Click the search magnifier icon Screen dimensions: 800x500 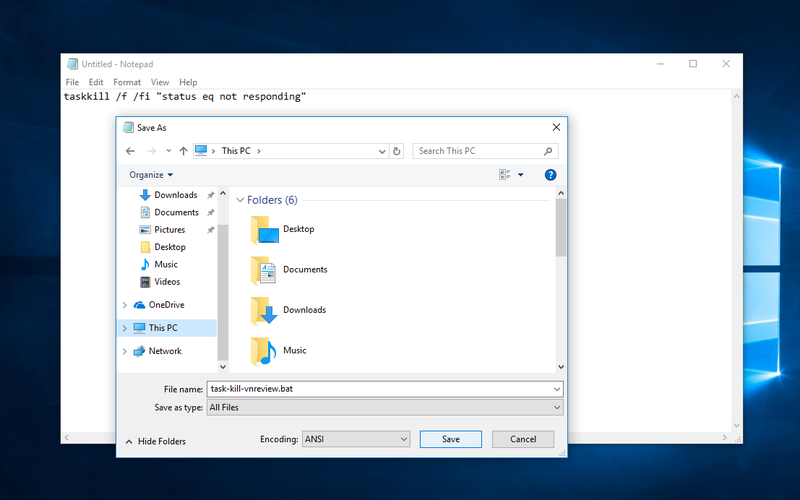548,151
